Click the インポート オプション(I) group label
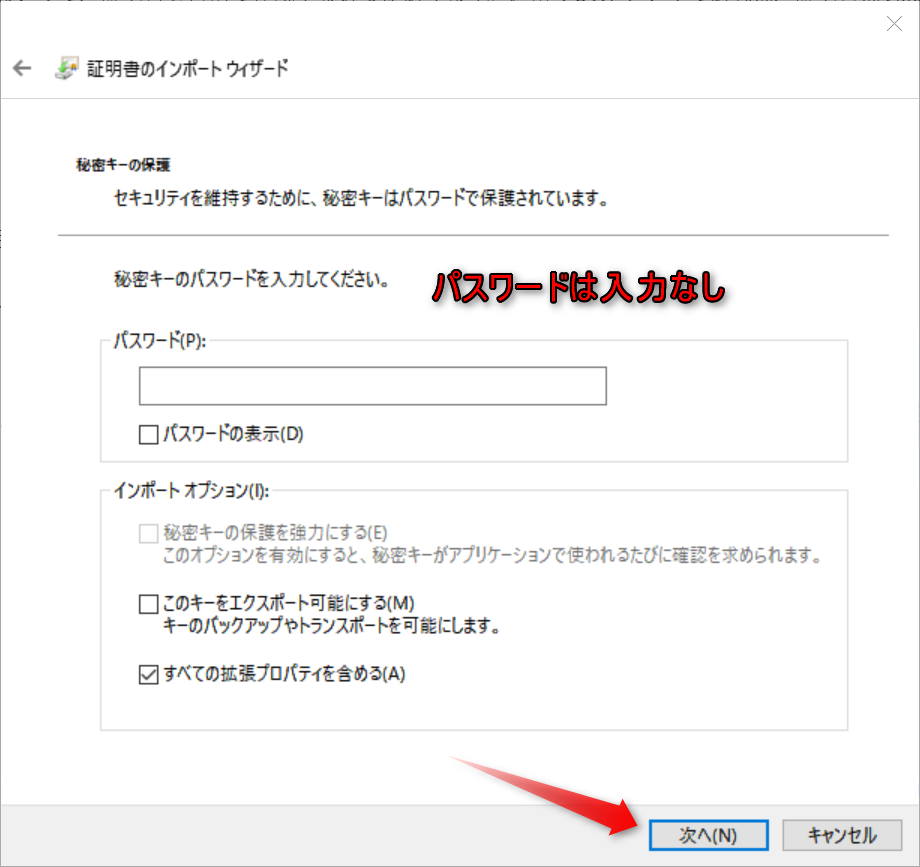Viewport: 920px width, 867px height. tap(191, 490)
